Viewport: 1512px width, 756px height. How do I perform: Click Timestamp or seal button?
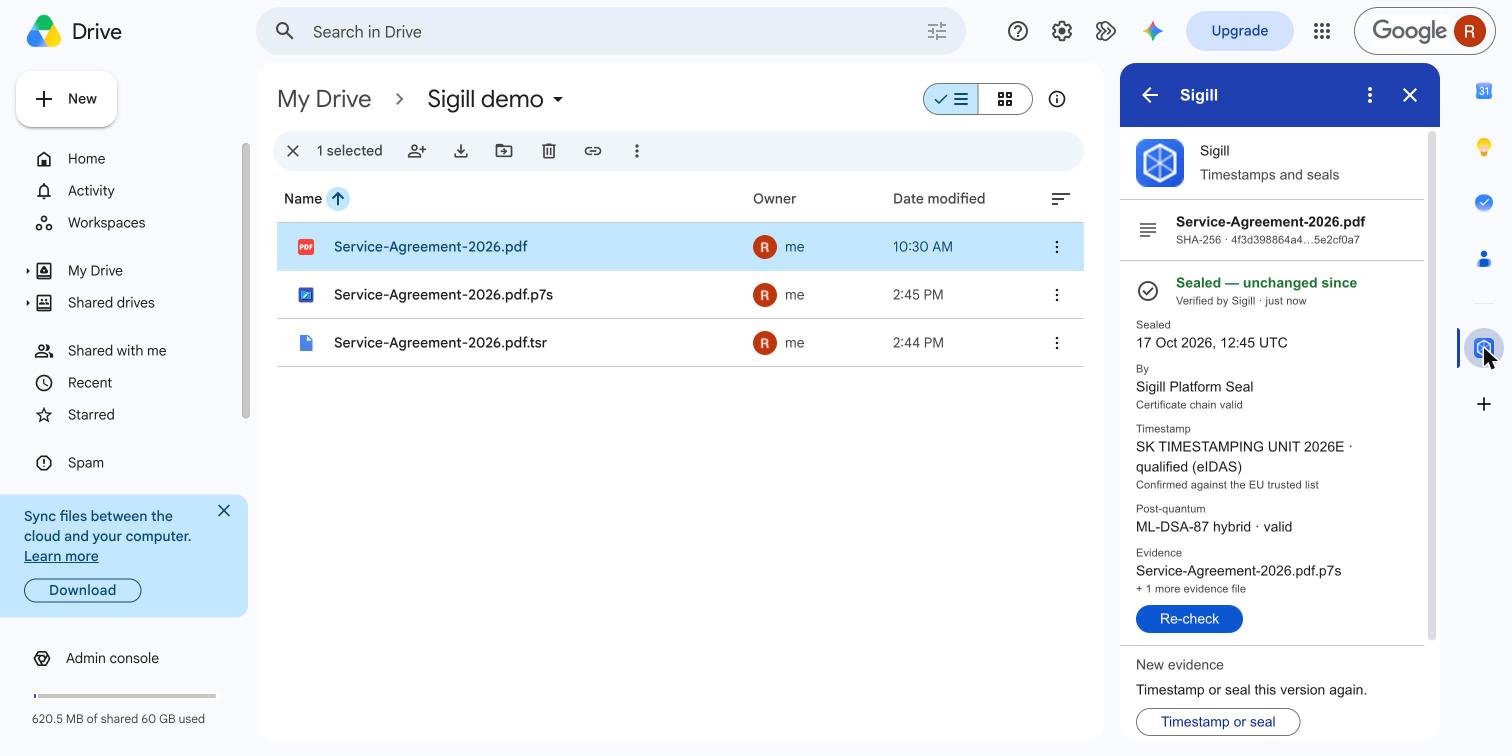(1218, 722)
